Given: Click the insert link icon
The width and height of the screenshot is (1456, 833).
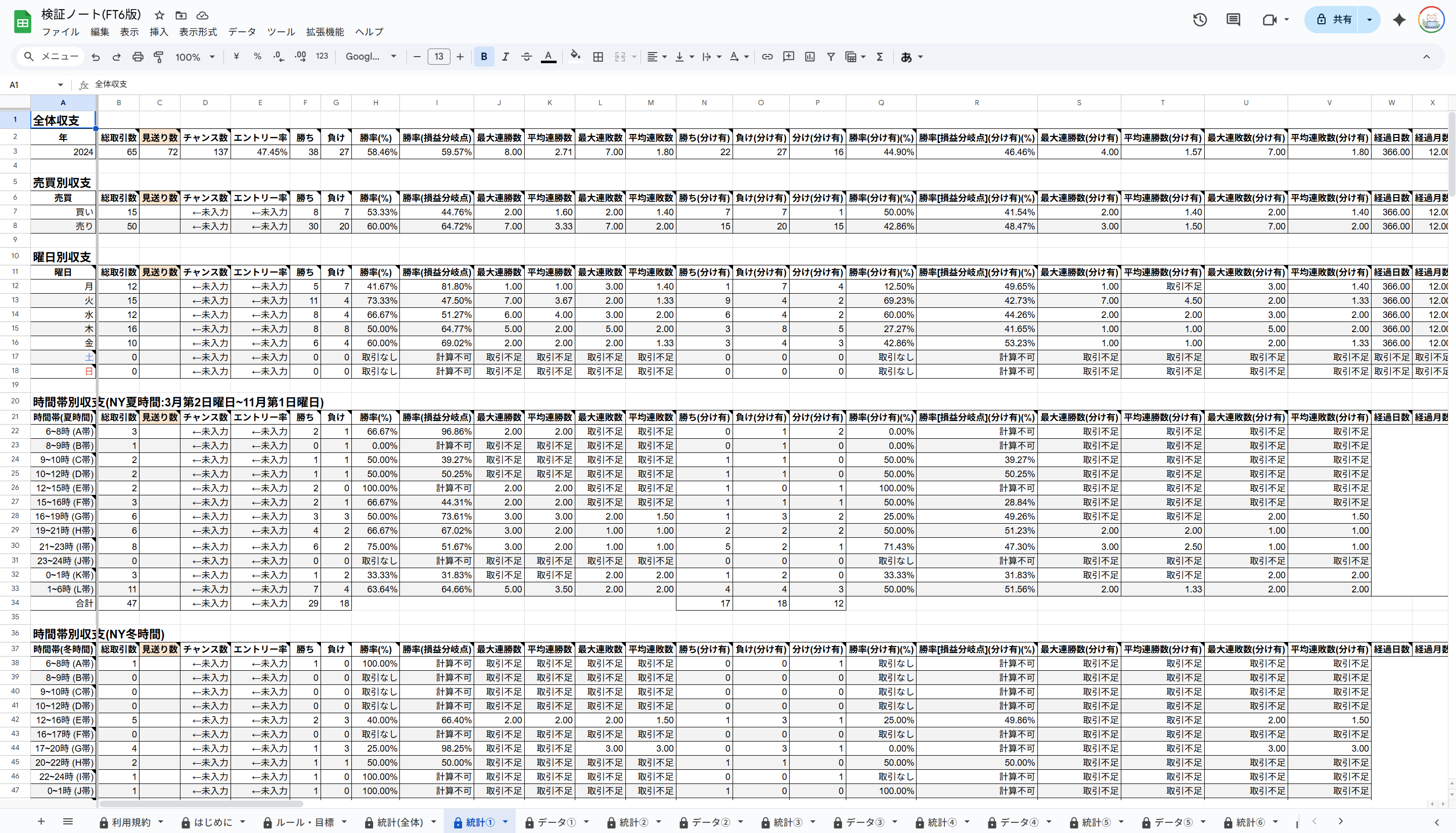Looking at the screenshot, I should pyautogui.click(x=767, y=57).
